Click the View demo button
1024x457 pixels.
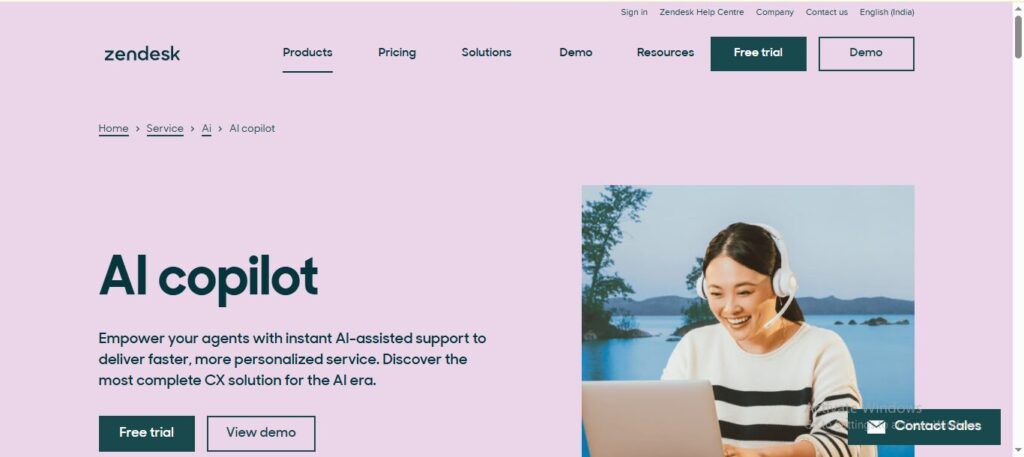point(261,433)
